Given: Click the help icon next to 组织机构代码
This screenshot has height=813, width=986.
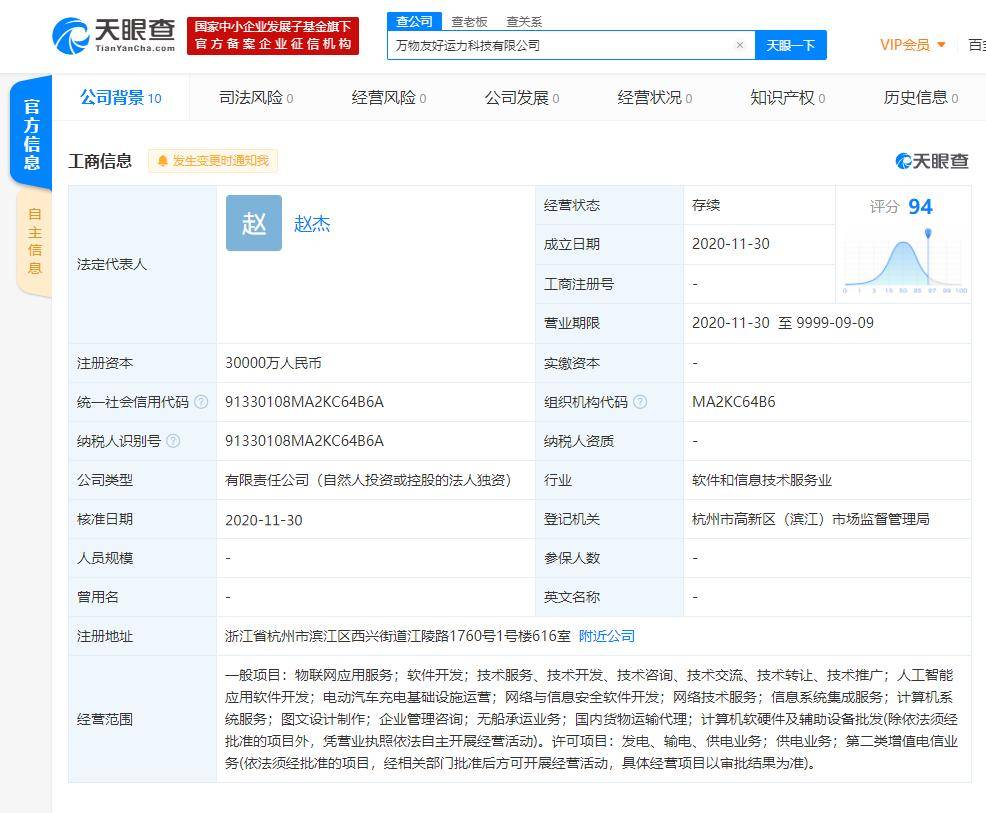Looking at the screenshot, I should click(x=640, y=402).
